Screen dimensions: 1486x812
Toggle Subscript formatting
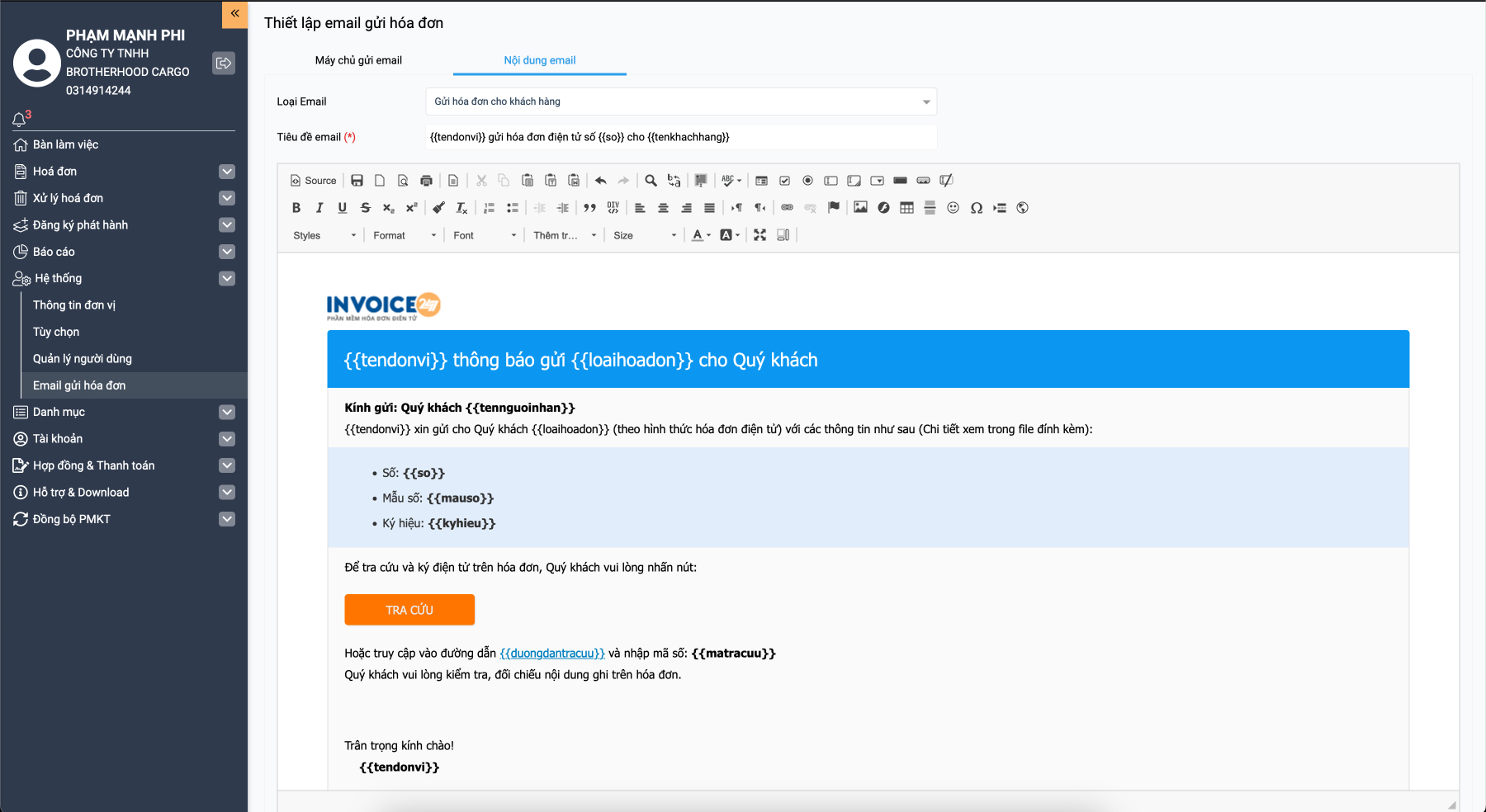pyautogui.click(x=389, y=208)
